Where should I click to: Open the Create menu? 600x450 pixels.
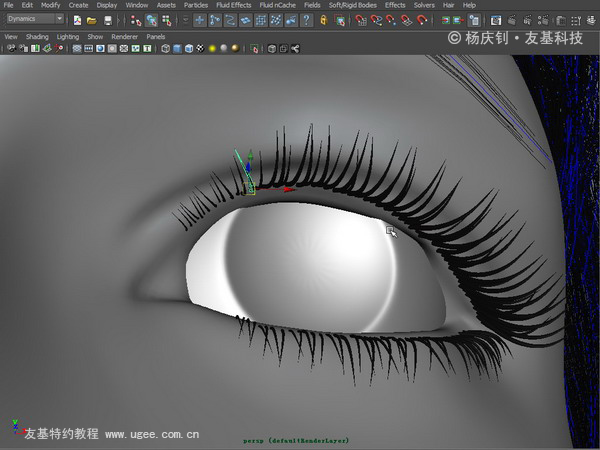78,5
